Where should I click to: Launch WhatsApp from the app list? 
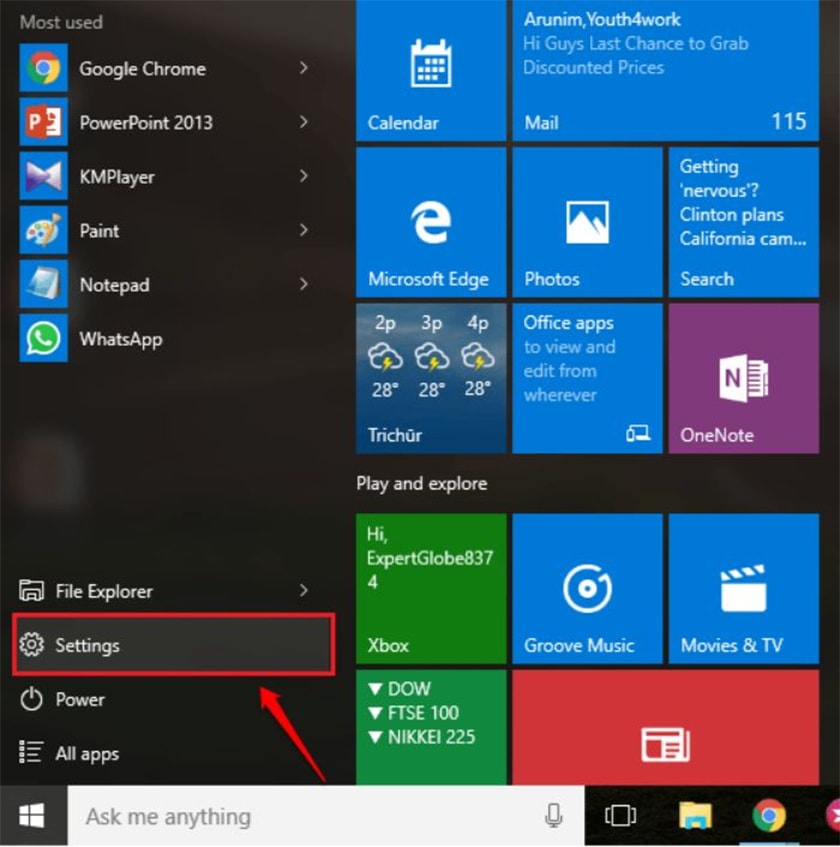click(120, 339)
